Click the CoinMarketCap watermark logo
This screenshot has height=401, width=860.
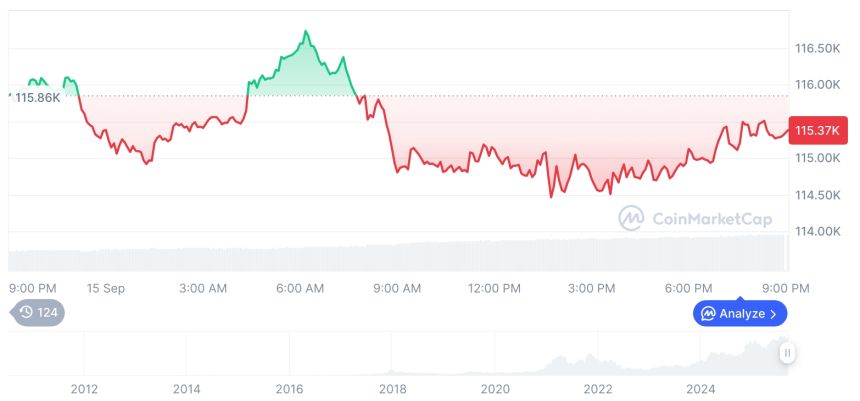[631, 217]
